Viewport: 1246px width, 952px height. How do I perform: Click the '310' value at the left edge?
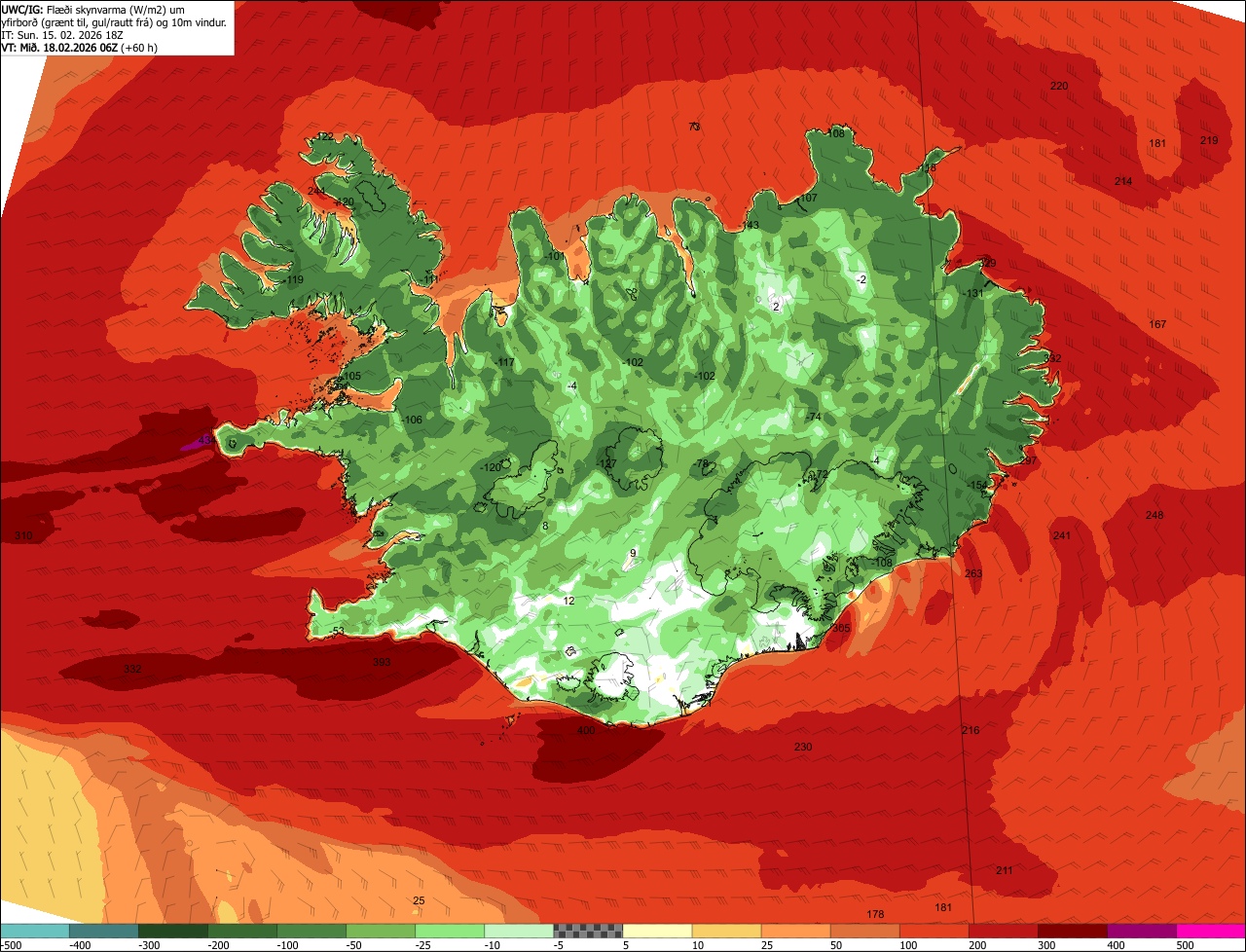click(x=23, y=536)
